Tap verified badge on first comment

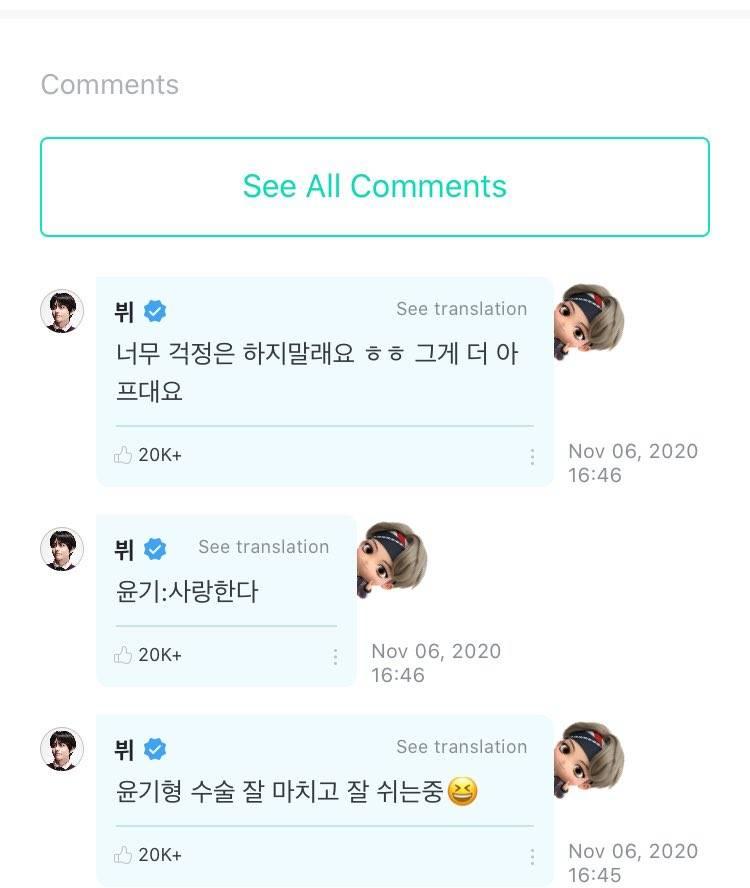point(155,311)
